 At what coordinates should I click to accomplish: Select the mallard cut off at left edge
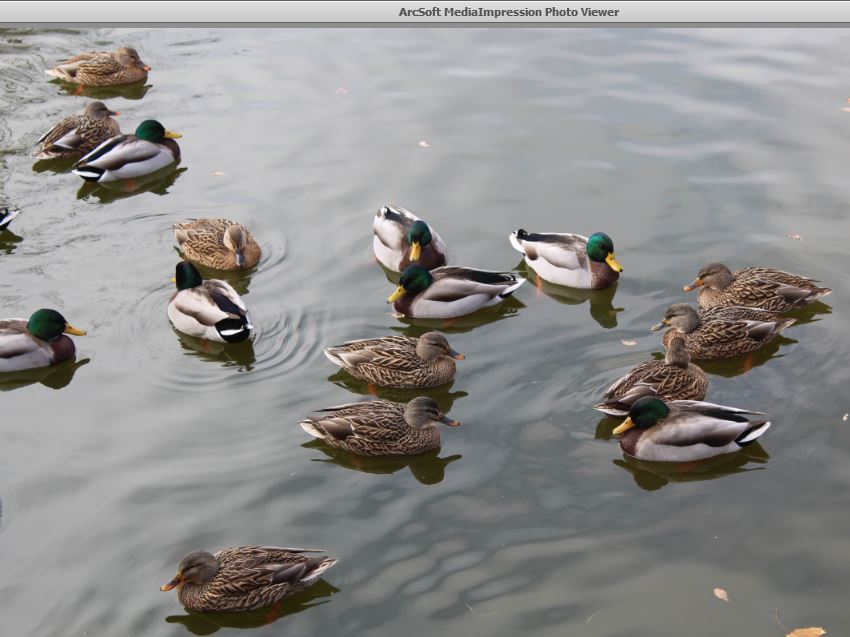pyautogui.click(x=37, y=340)
